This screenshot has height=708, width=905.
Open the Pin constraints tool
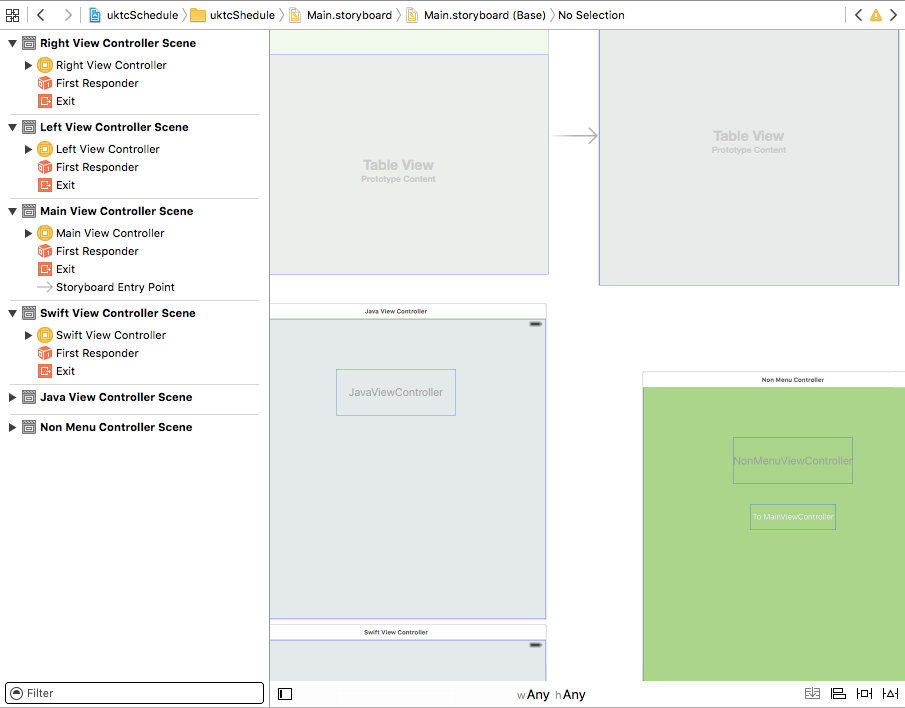pos(864,694)
